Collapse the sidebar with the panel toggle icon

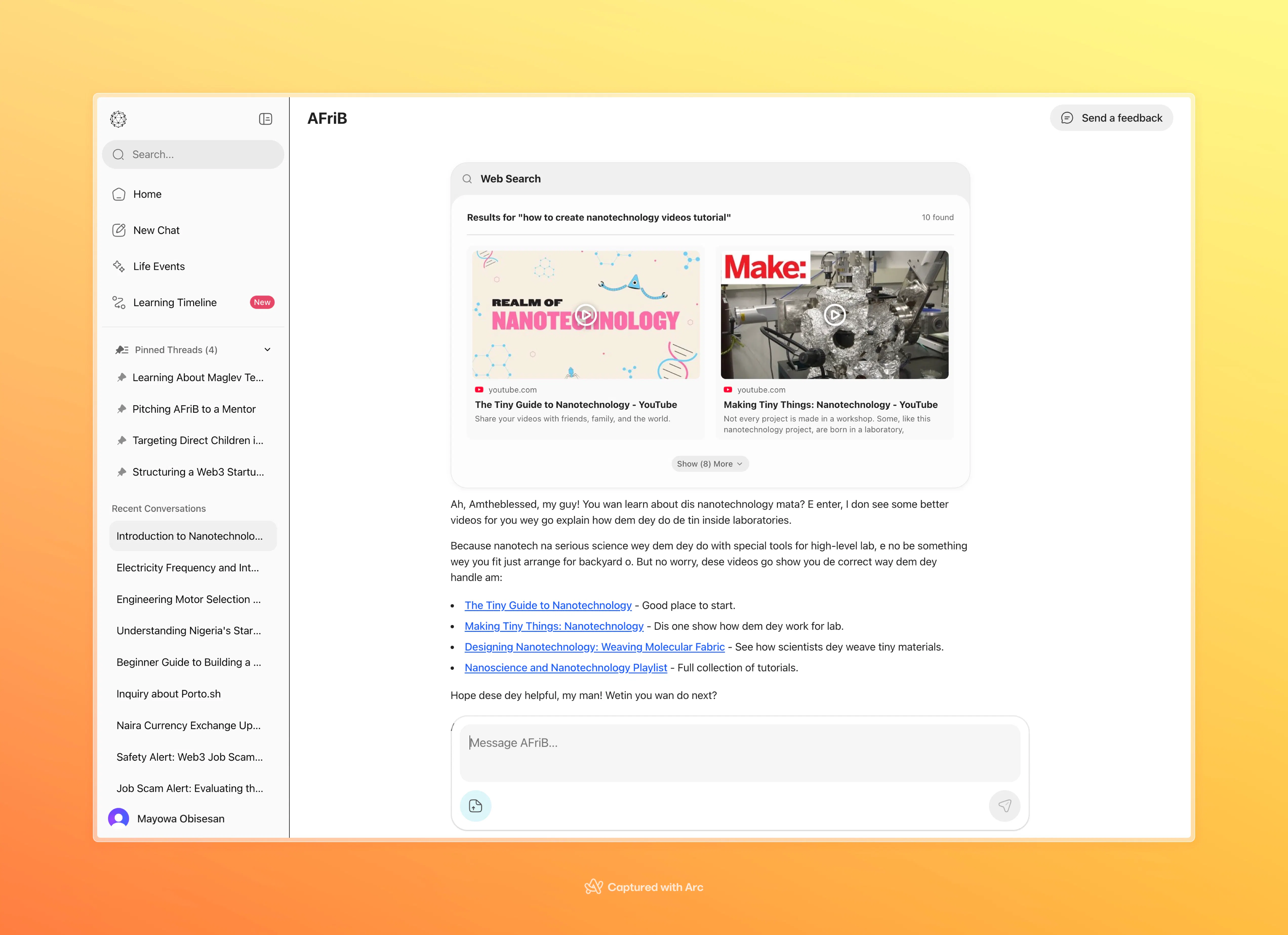tap(265, 119)
